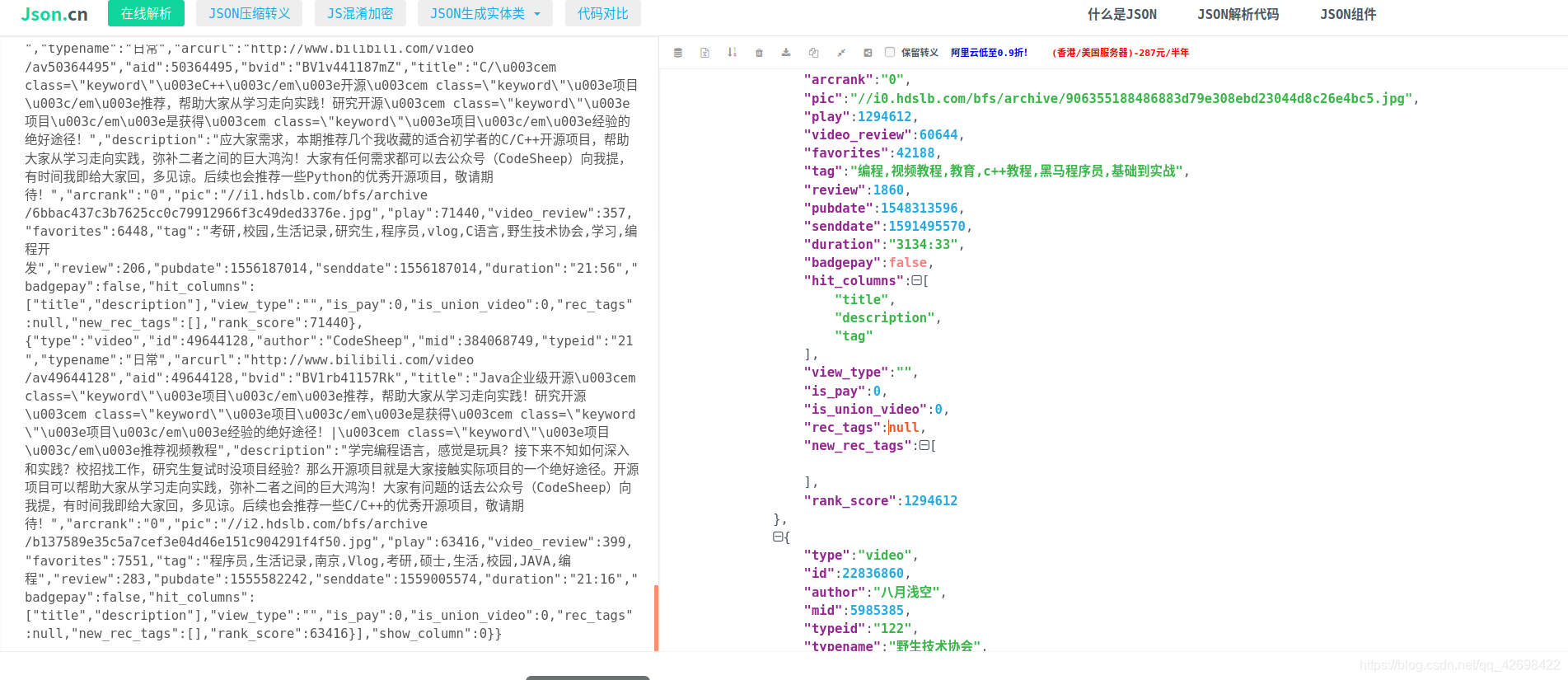Click the share icon in toolbar
Viewport: 1568px width, 680px height.
tap(868, 53)
